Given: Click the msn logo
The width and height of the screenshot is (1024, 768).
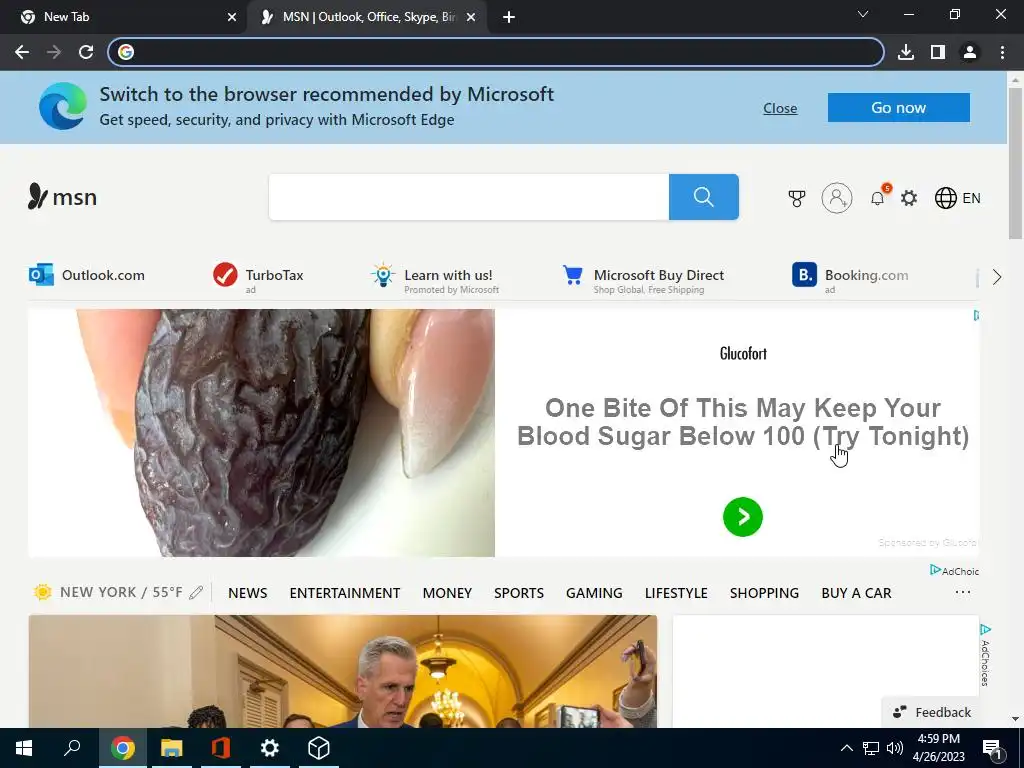Looking at the screenshot, I should click(63, 197).
